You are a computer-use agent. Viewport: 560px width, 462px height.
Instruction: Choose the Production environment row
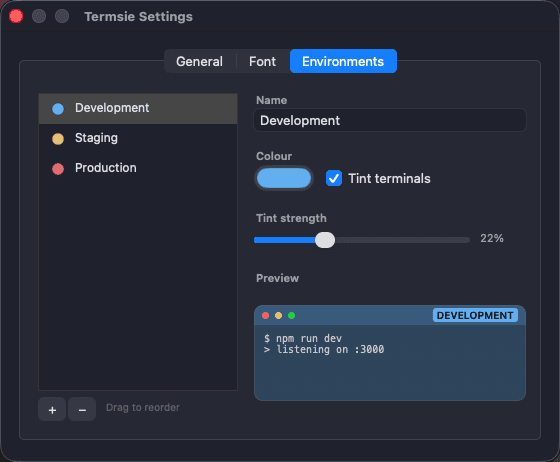138,168
